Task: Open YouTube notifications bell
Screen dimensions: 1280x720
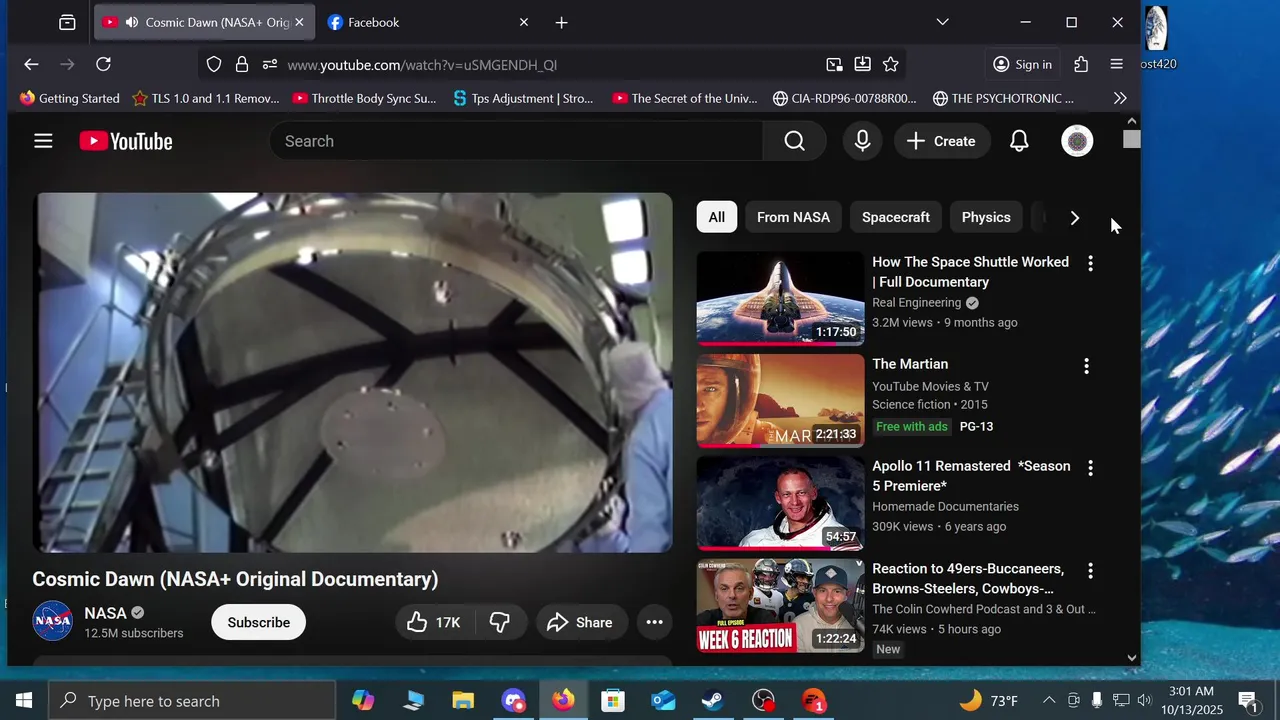Action: [x=1019, y=141]
